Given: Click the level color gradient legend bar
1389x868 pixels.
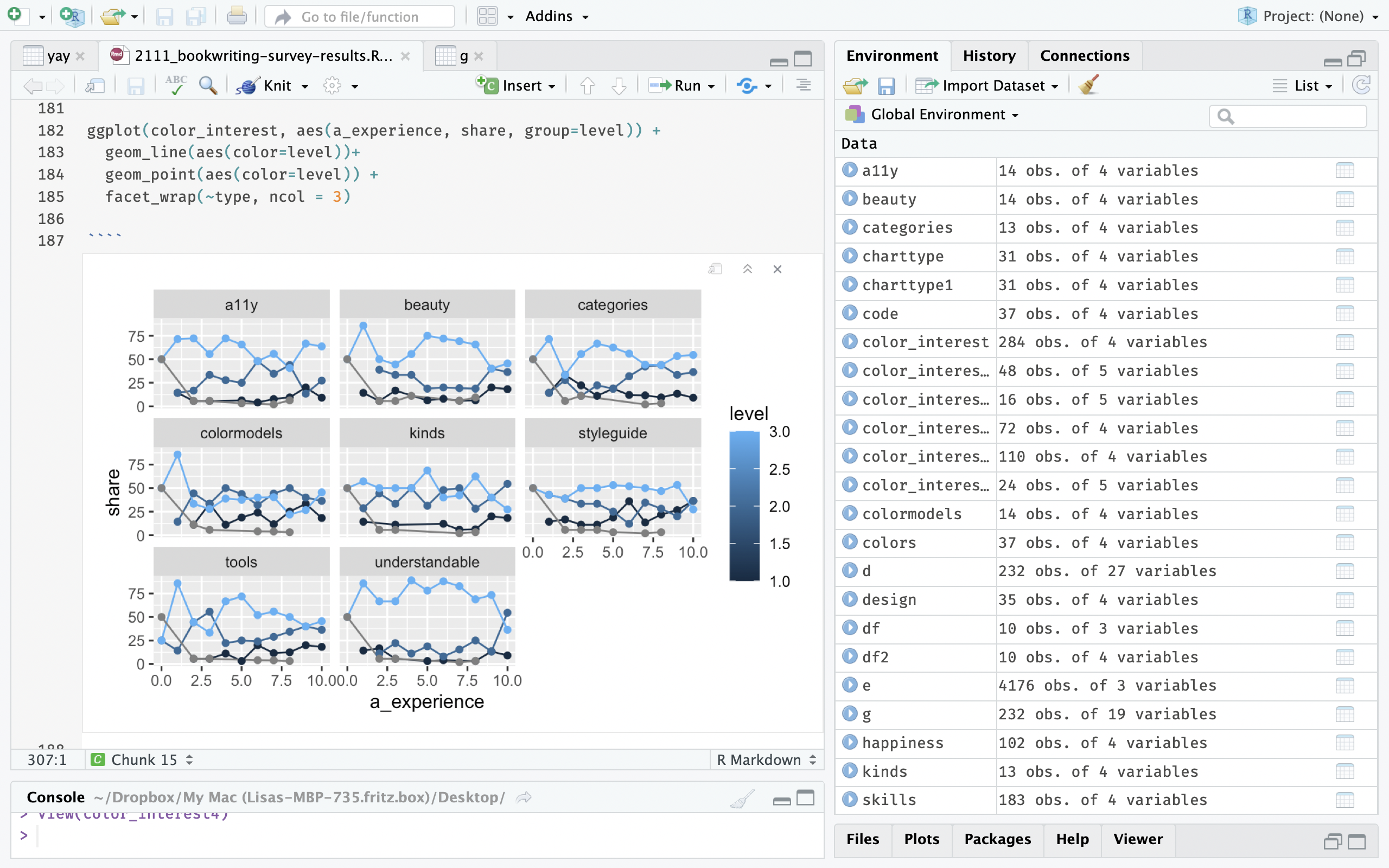Looking at the screenshot, I should pos(744,506).
